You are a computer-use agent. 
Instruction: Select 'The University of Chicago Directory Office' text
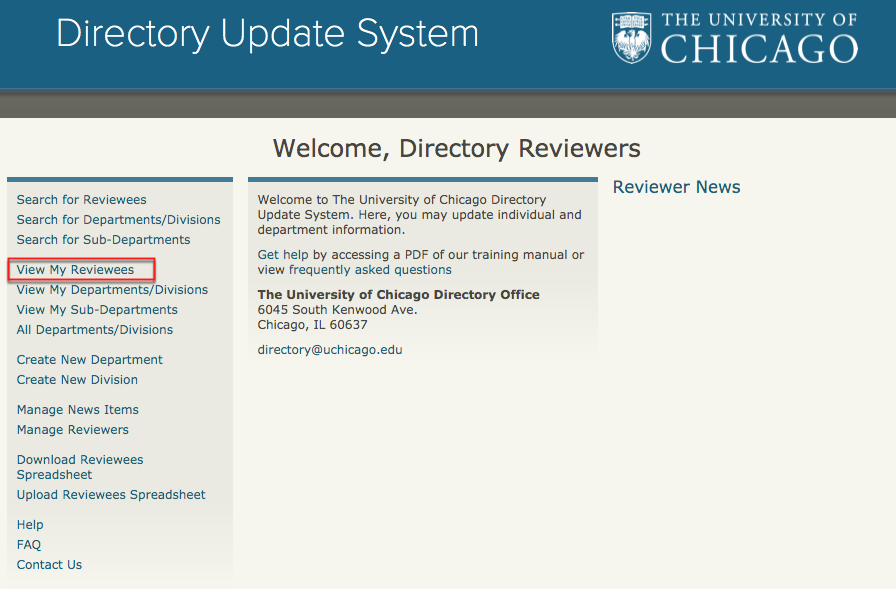(398, 295)
